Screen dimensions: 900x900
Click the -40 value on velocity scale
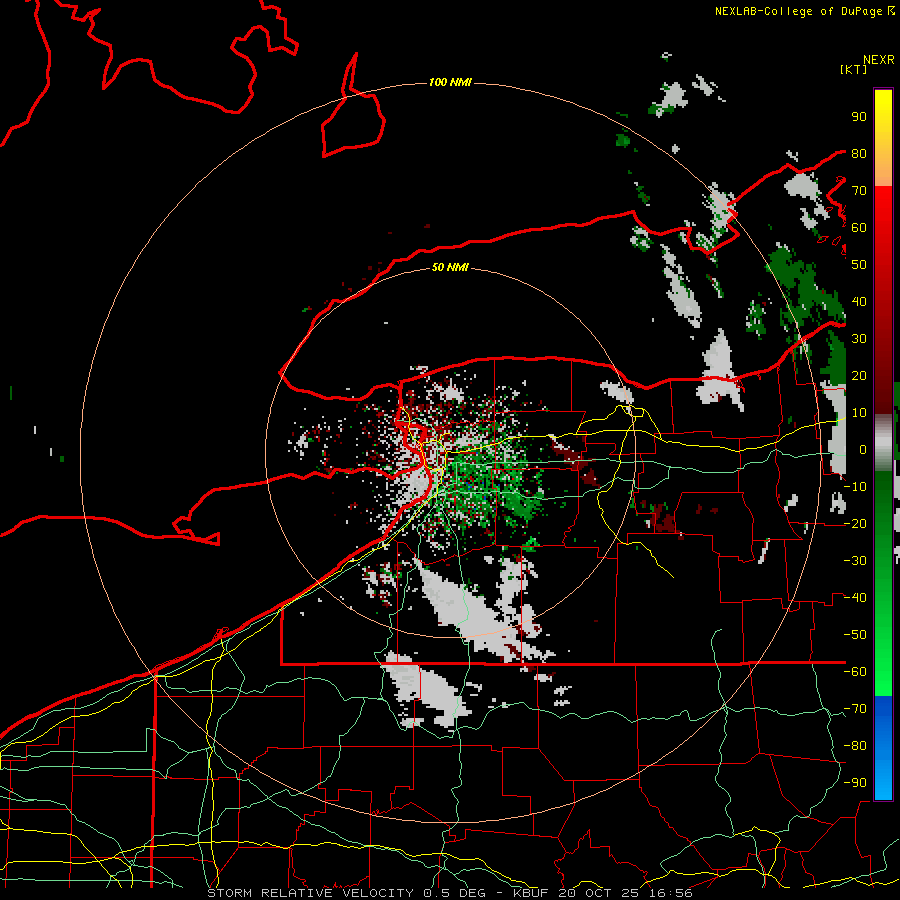[855, 598]
